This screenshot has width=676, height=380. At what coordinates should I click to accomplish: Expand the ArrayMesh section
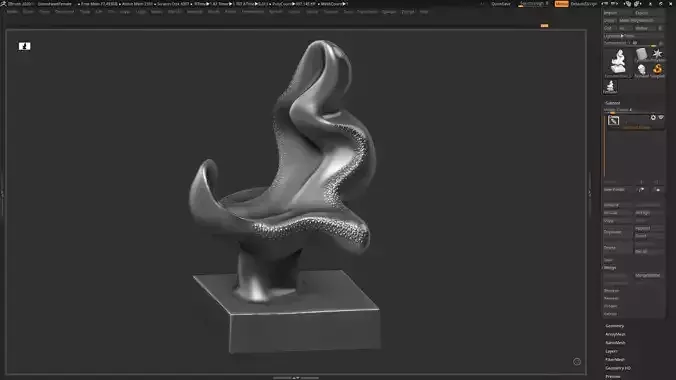tap(616, 334)
